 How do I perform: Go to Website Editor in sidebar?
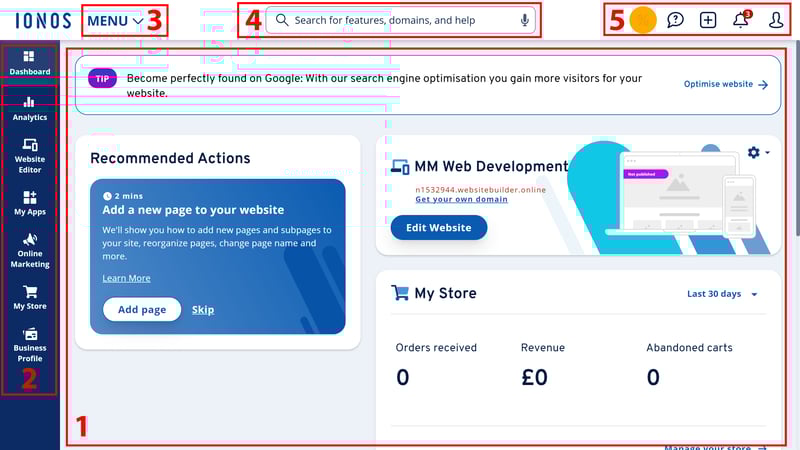30,156
